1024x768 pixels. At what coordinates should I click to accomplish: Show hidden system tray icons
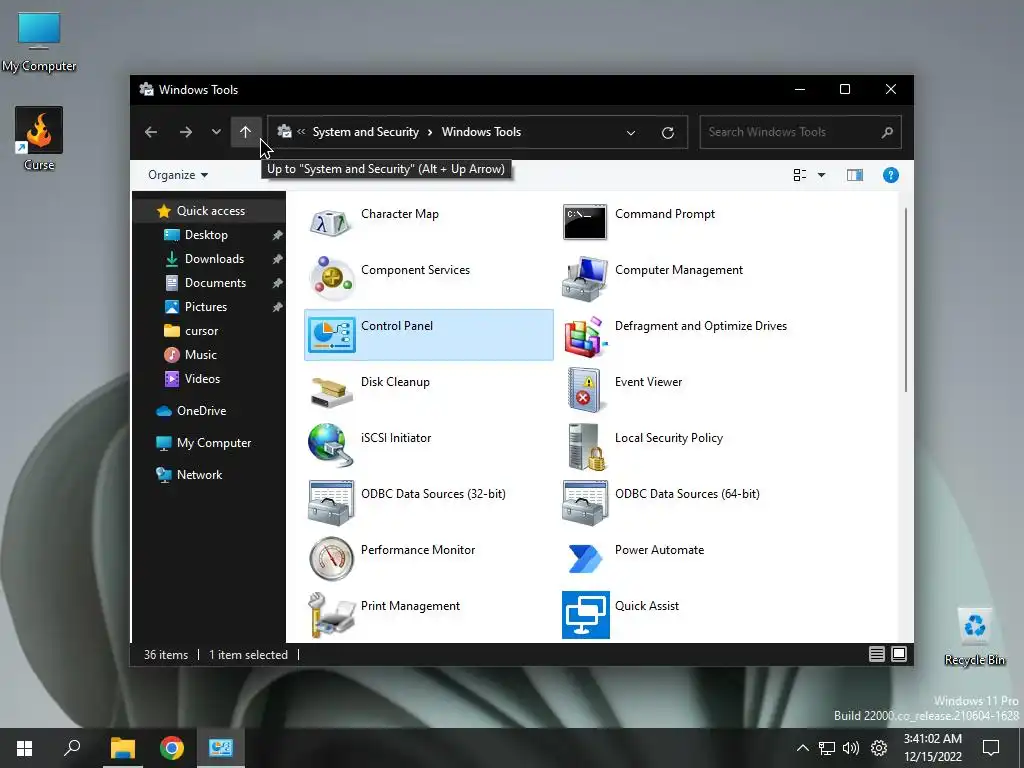(803, 748)
